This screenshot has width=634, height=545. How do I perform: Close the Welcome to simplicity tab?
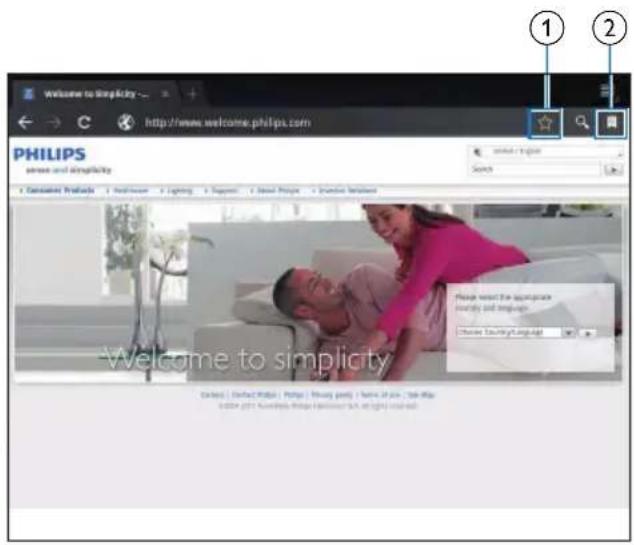click(x=165, y=94)
